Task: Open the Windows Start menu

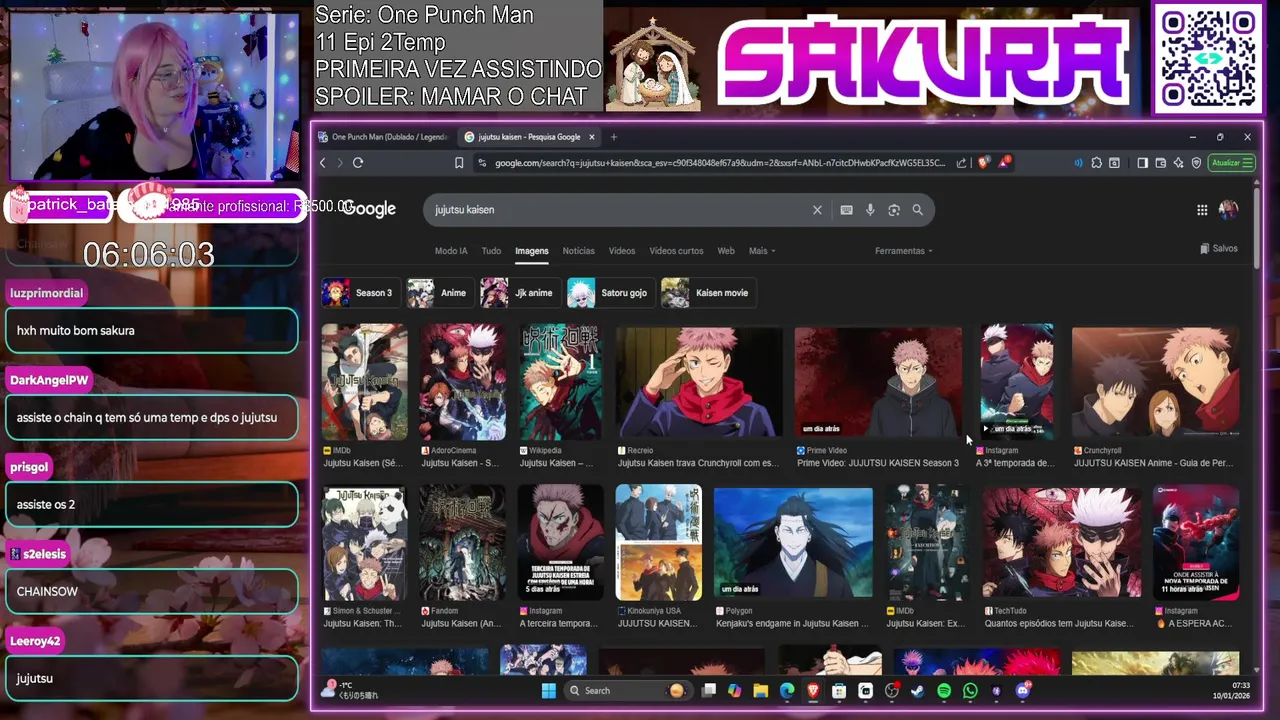Action: tap(548, 691)
